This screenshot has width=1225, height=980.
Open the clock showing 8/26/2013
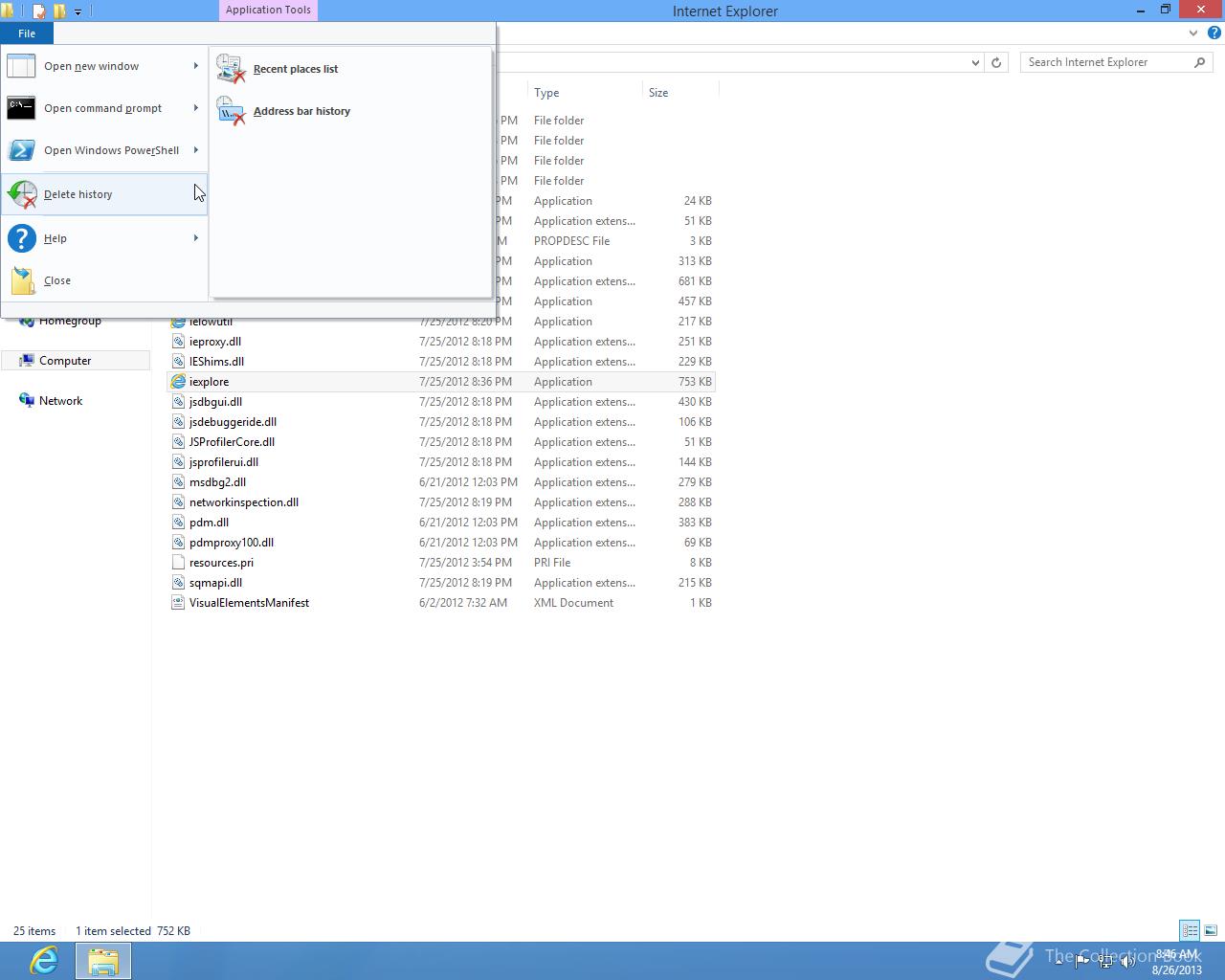[x=1176, y=962]
